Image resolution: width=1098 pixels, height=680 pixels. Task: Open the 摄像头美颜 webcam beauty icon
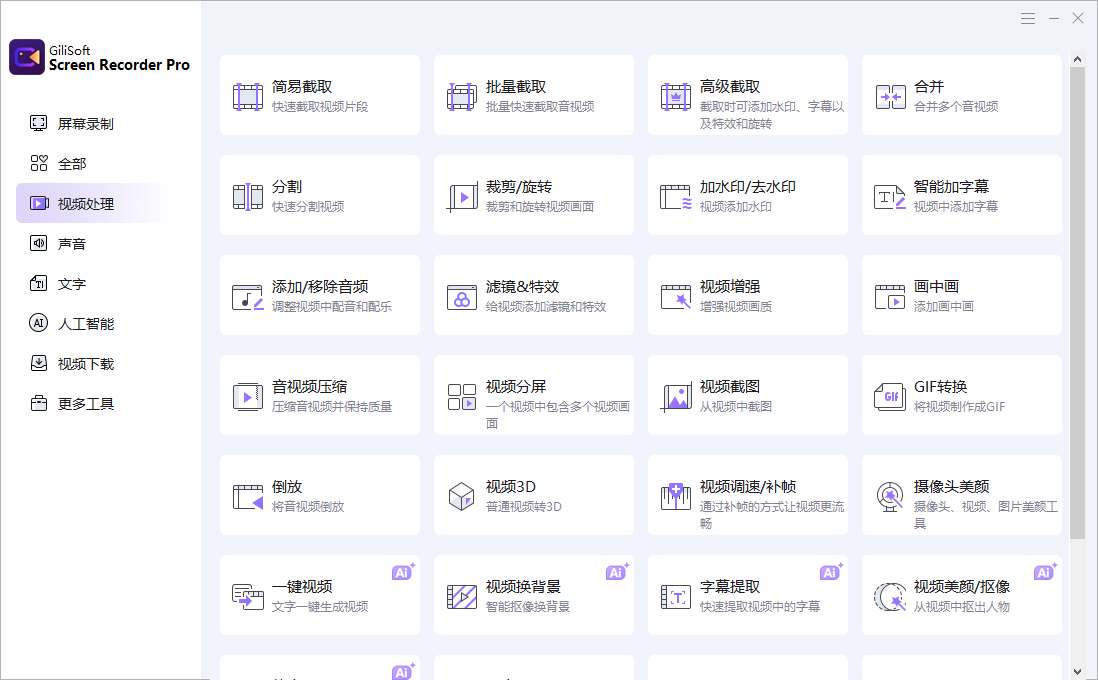(890, 497)
